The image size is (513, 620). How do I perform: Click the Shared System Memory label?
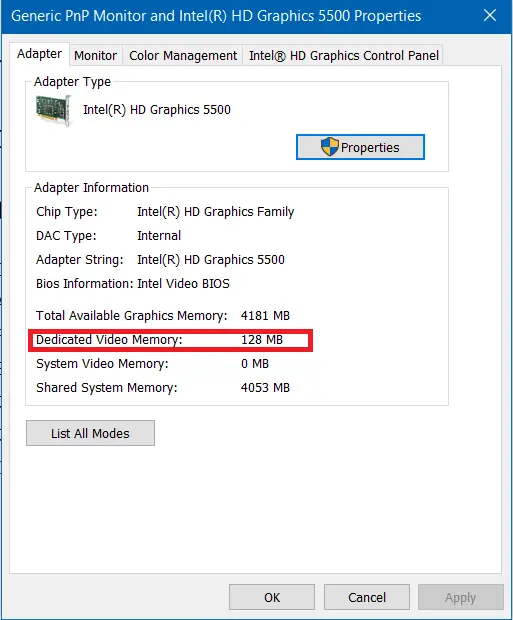tap(107, 388)
